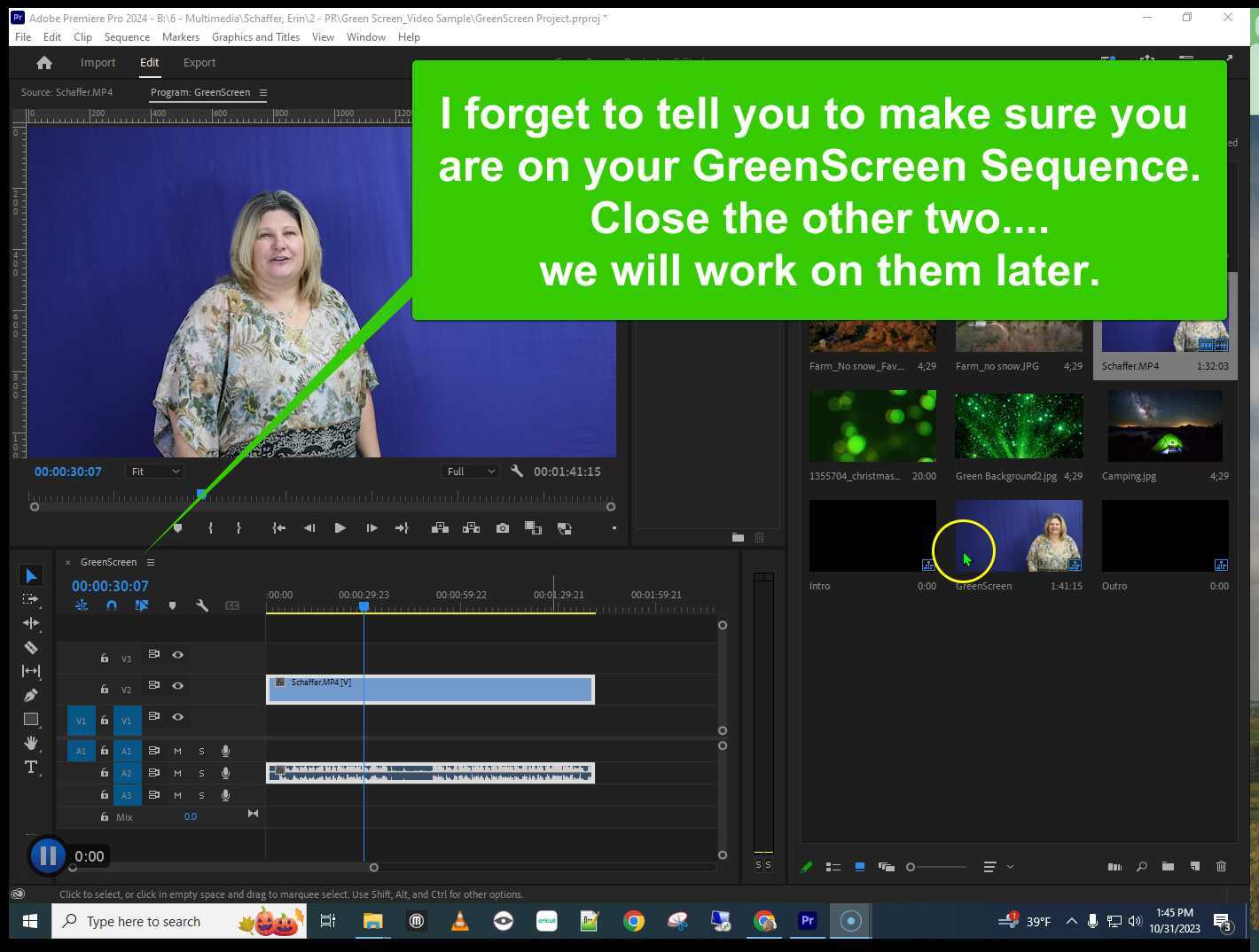Click the Export Frame camera icon
Viewport: 1259px width, 952px height.
coord(503,528)
